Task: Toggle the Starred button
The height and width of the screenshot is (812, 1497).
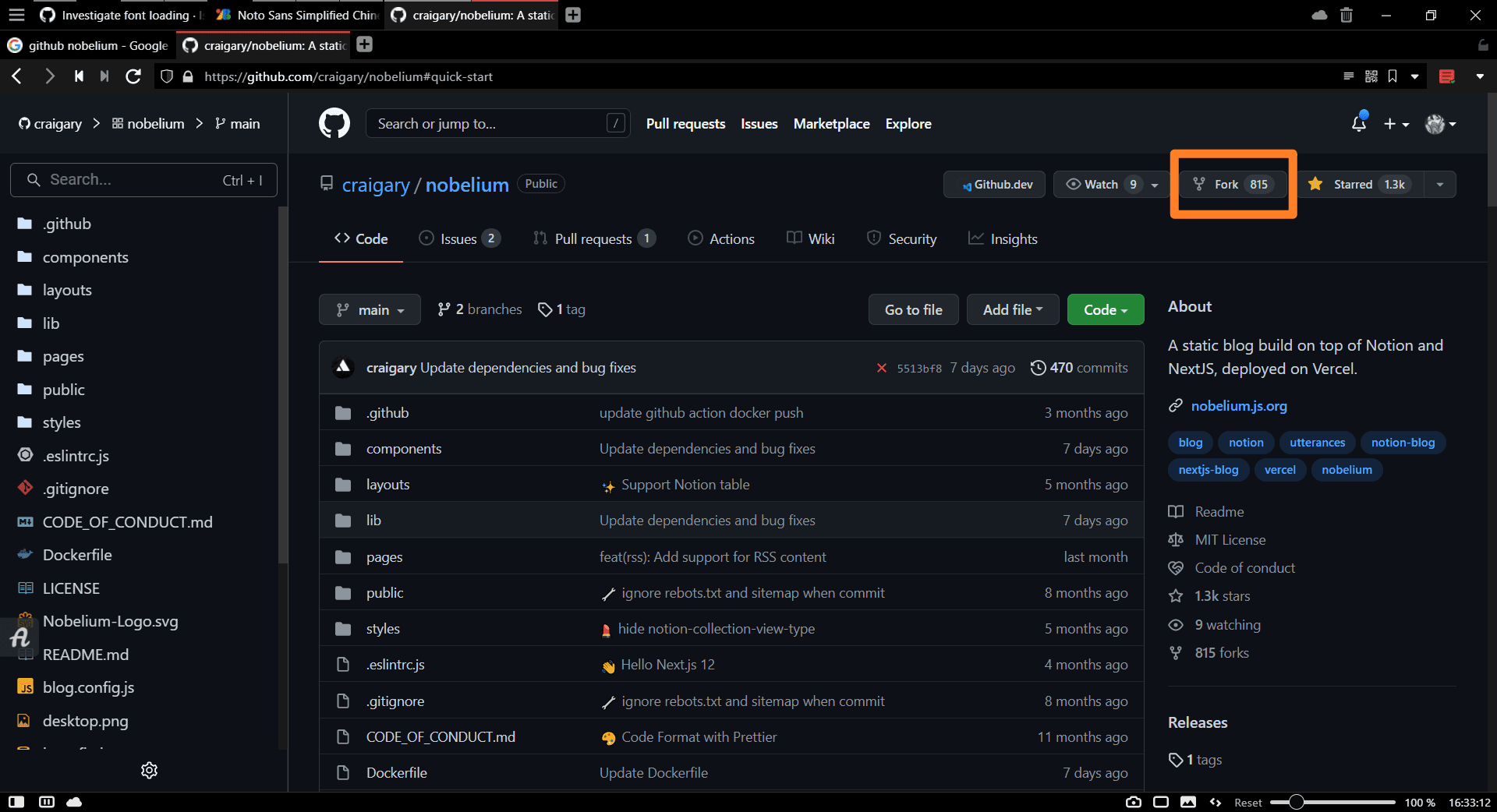Action: point(1361,184)
